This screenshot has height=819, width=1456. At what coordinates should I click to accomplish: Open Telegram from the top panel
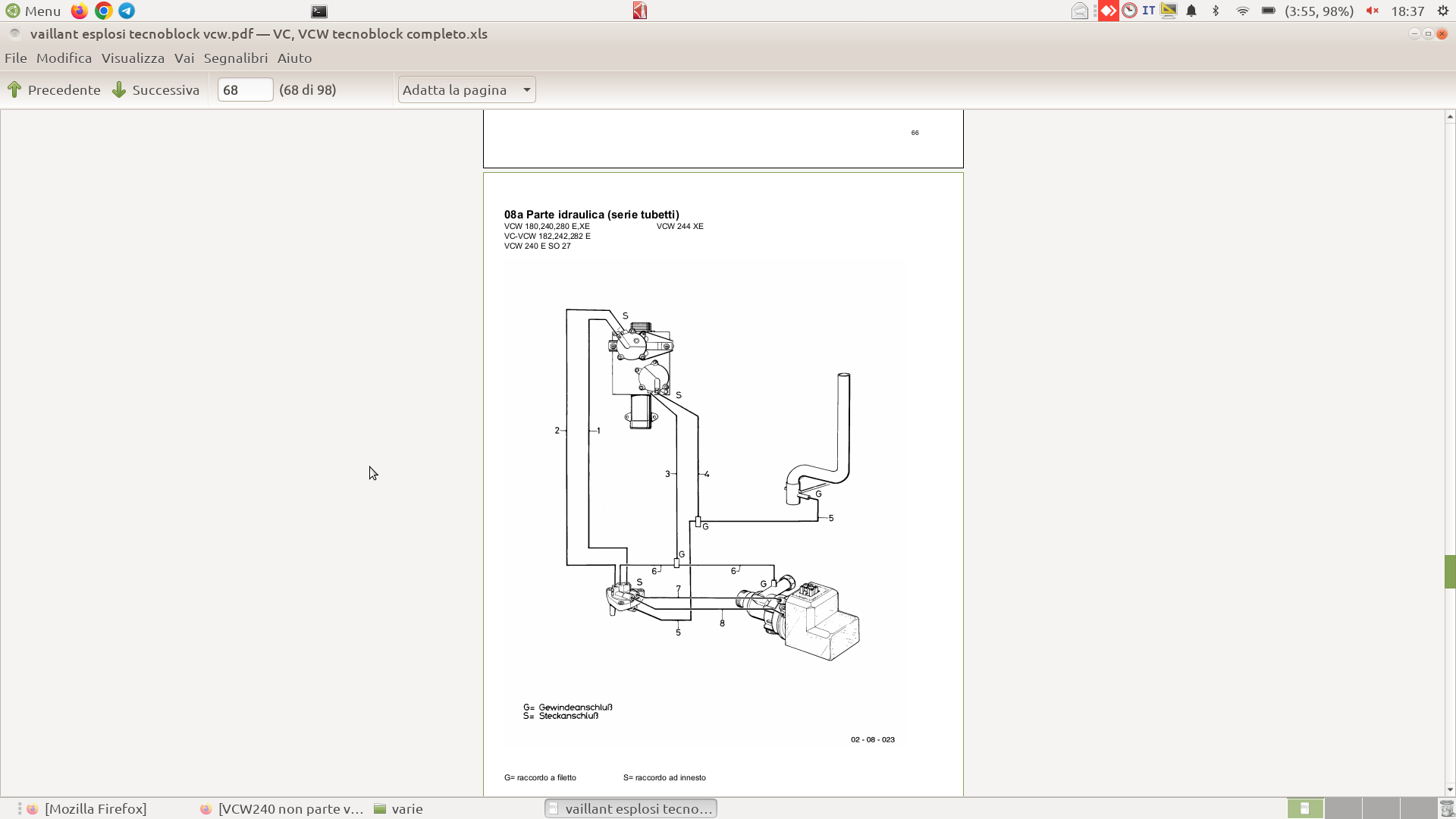tap(127, 11)
